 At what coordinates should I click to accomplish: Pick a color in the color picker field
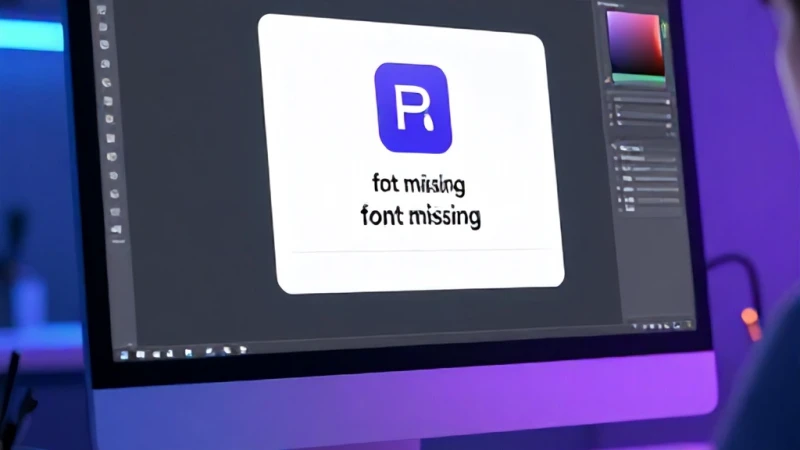(635, 43)
